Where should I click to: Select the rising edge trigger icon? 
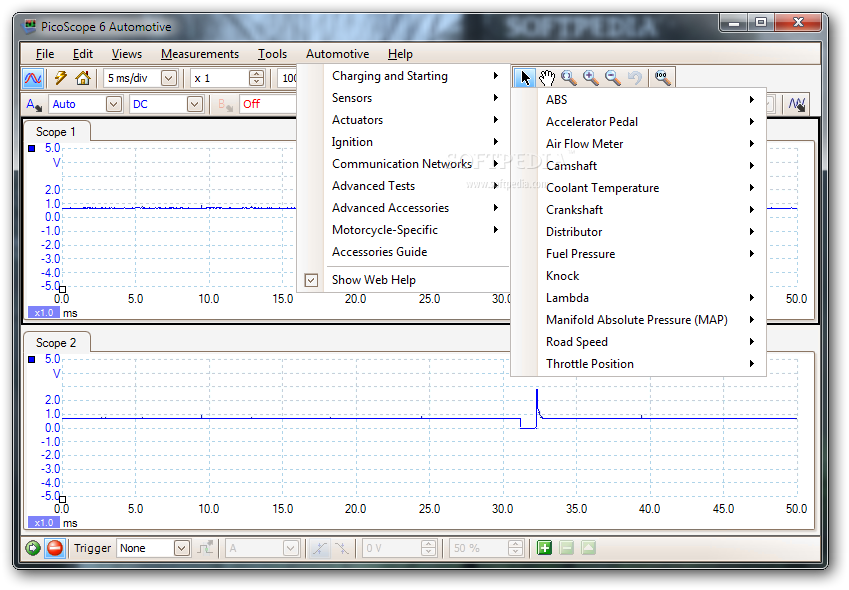(319, 548)
